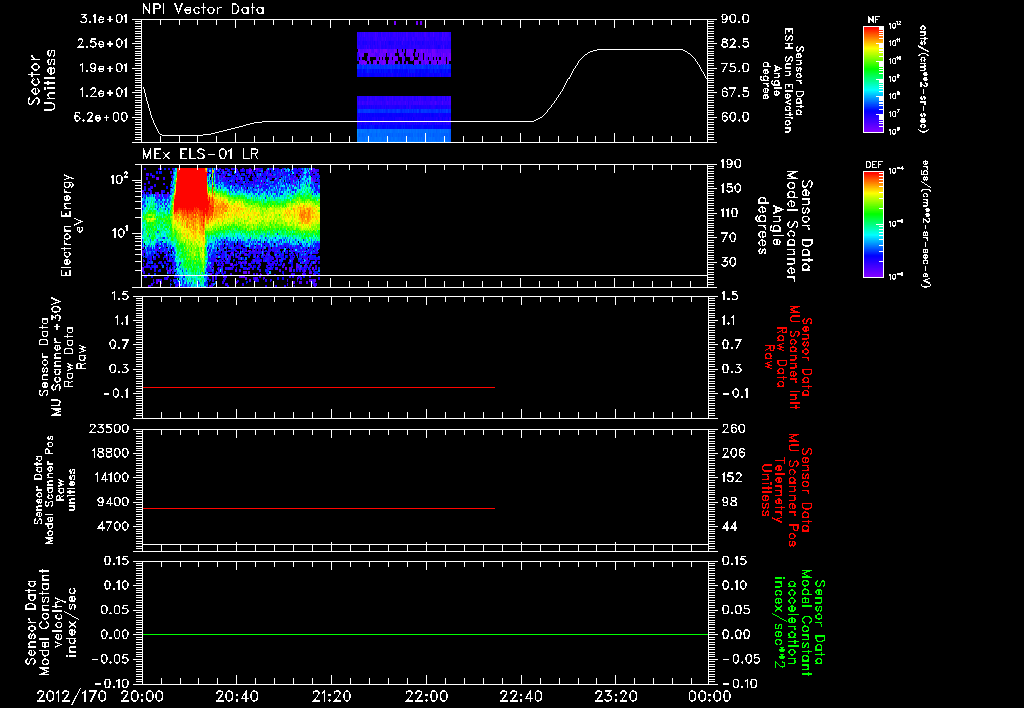Click the 21:20 time axis label
Screen dimensions: 1024x708
click(x=331, y=696)
